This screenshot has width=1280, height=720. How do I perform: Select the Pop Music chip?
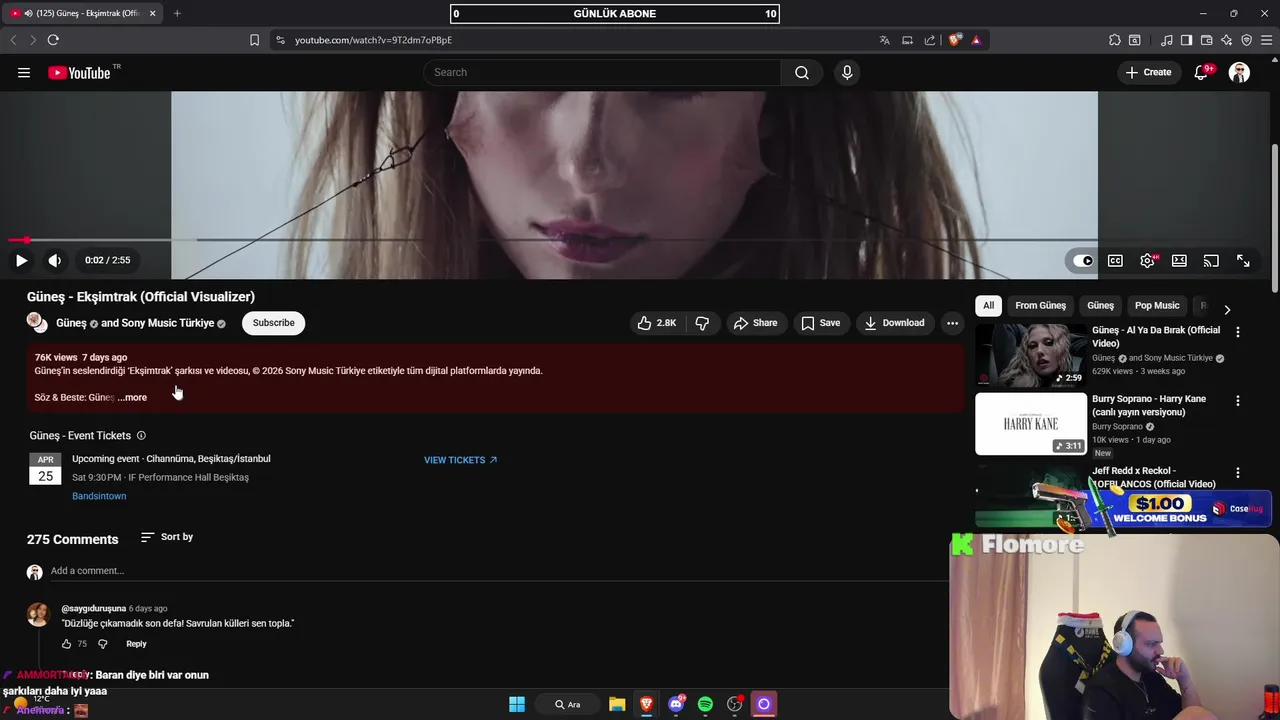pos(1157,306)
